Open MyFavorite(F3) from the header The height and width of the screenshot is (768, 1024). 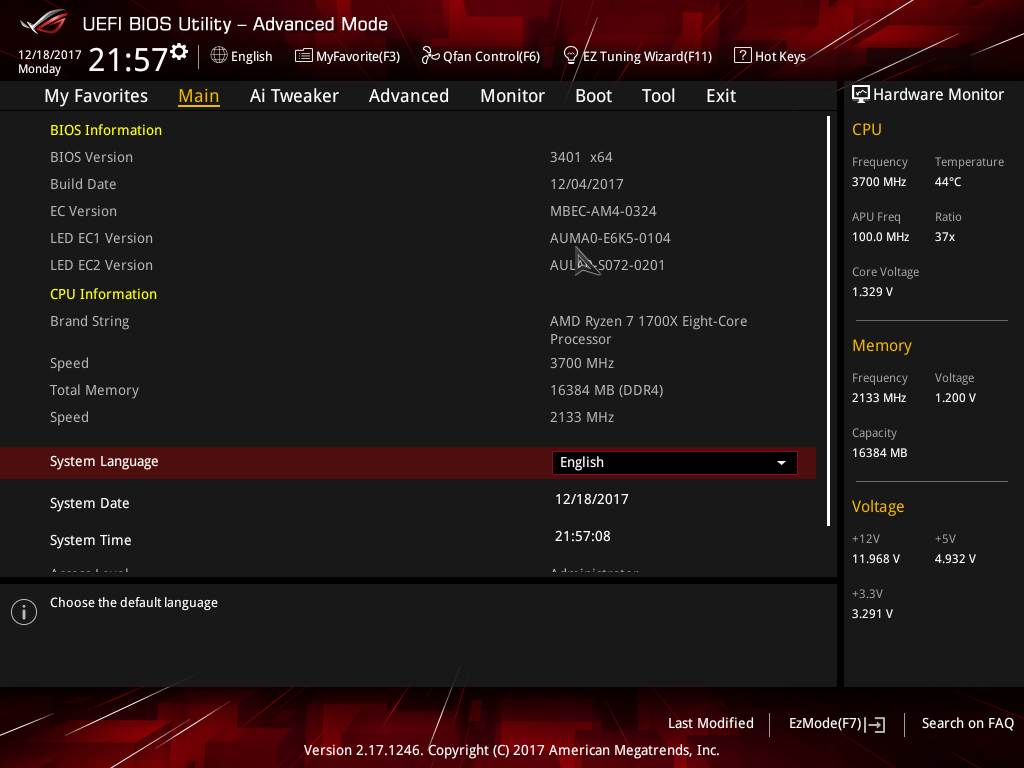pyautogui.click(x=347, y=56)
